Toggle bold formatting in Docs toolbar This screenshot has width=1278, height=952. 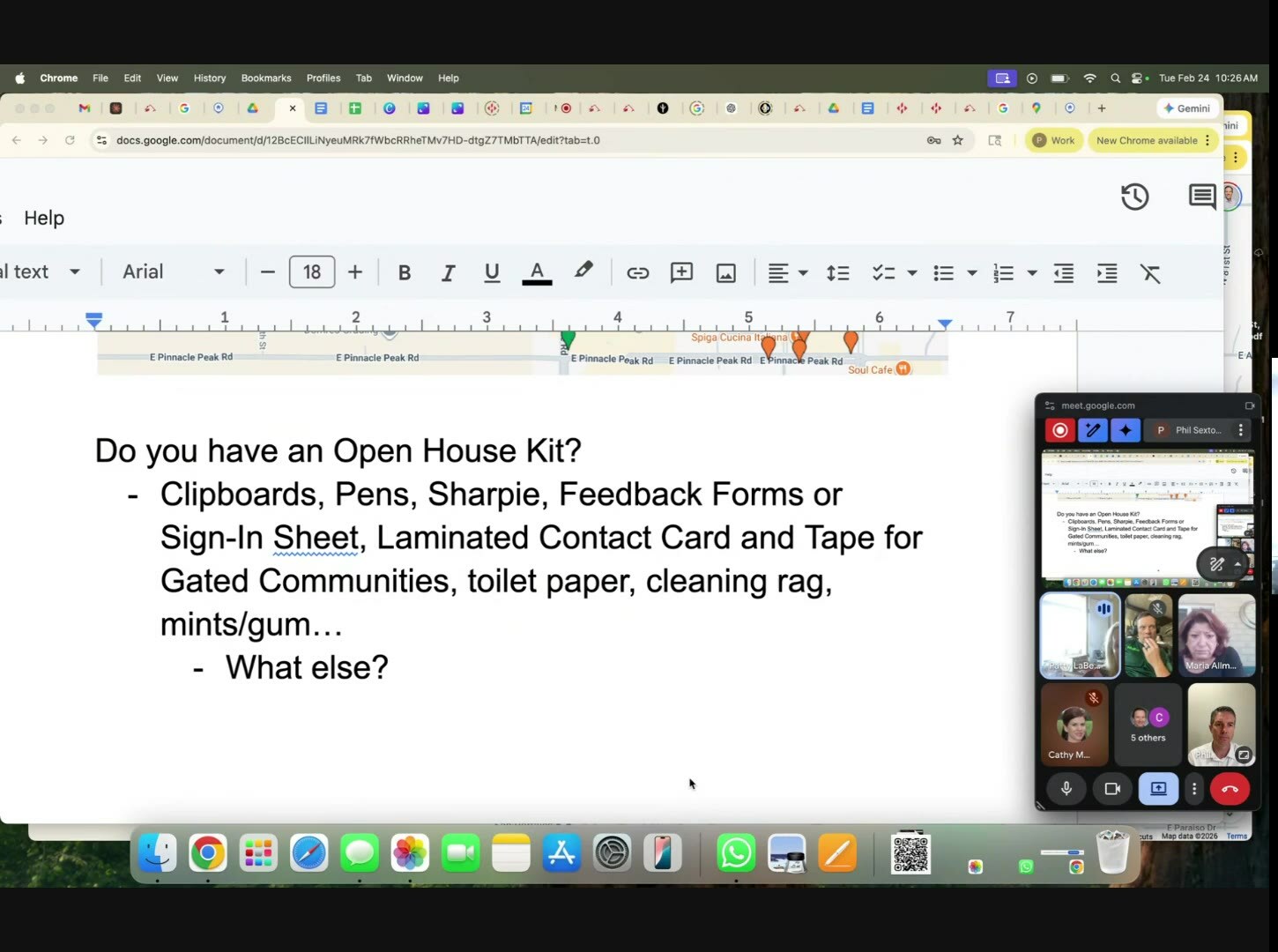pos(405,272)
